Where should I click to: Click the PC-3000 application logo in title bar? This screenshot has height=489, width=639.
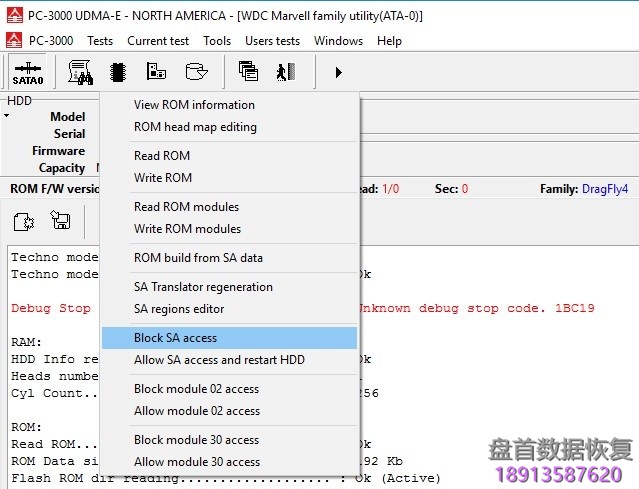(15, 15)
